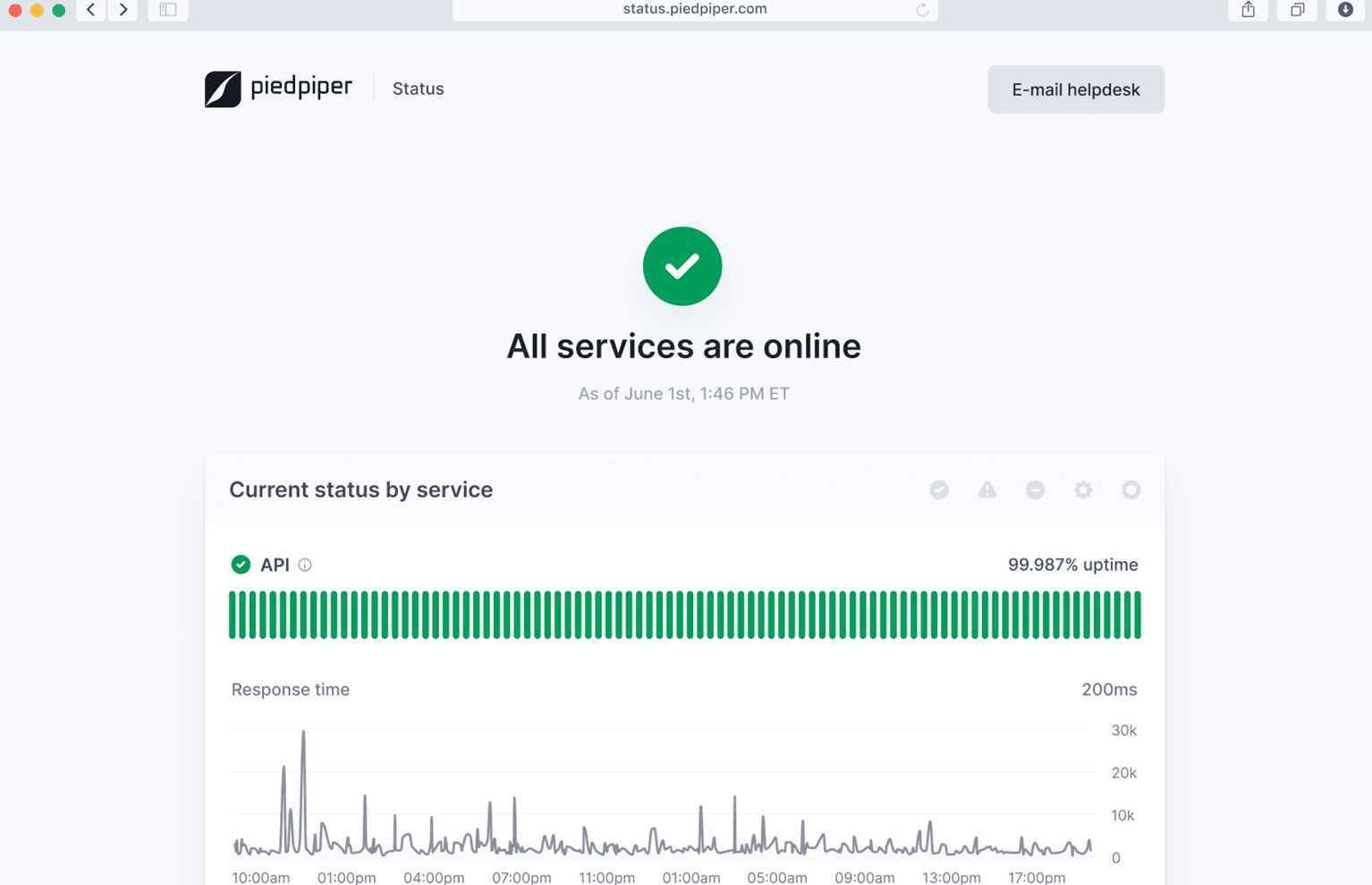Select the warning status filter icon
Viewport: 1372px width, 885px height.
pyautogui.click(x=987, y=489)
